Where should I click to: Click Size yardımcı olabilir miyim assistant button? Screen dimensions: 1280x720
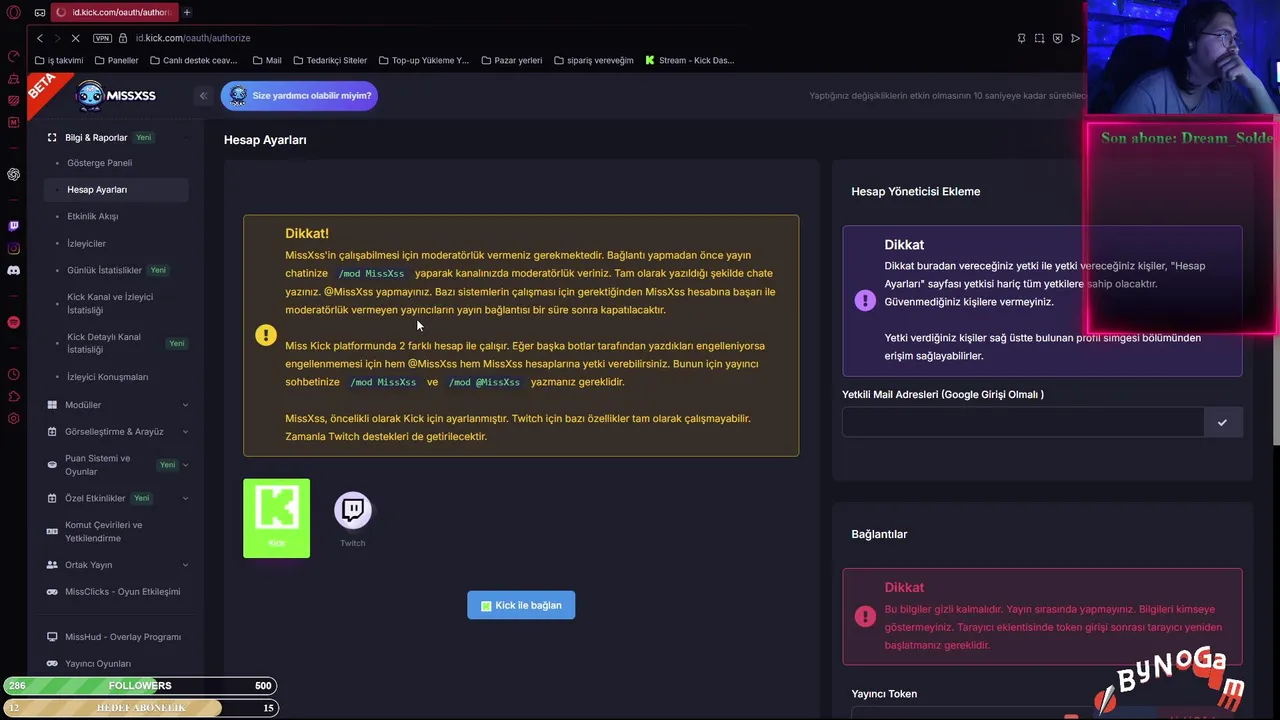point(299,96)
